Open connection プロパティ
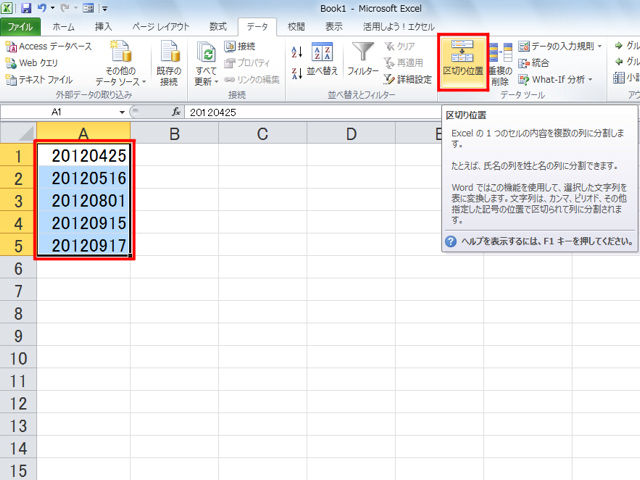Viewport: 640px width, 480px height. [x=247, y=63]
